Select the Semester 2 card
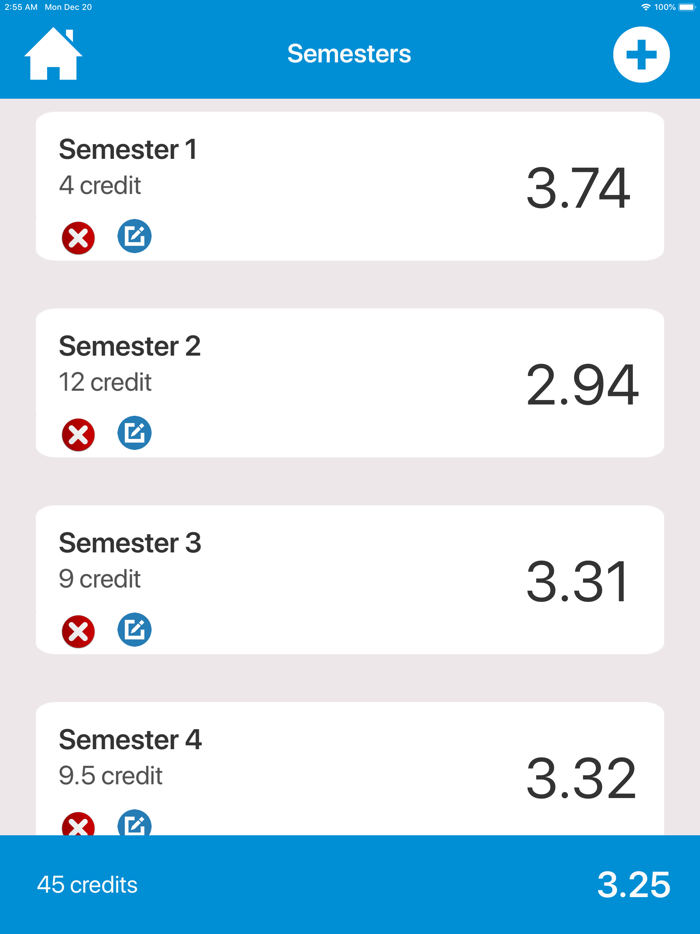The height and width of the screenshot is (934, 700). click(x=350, y=382)
